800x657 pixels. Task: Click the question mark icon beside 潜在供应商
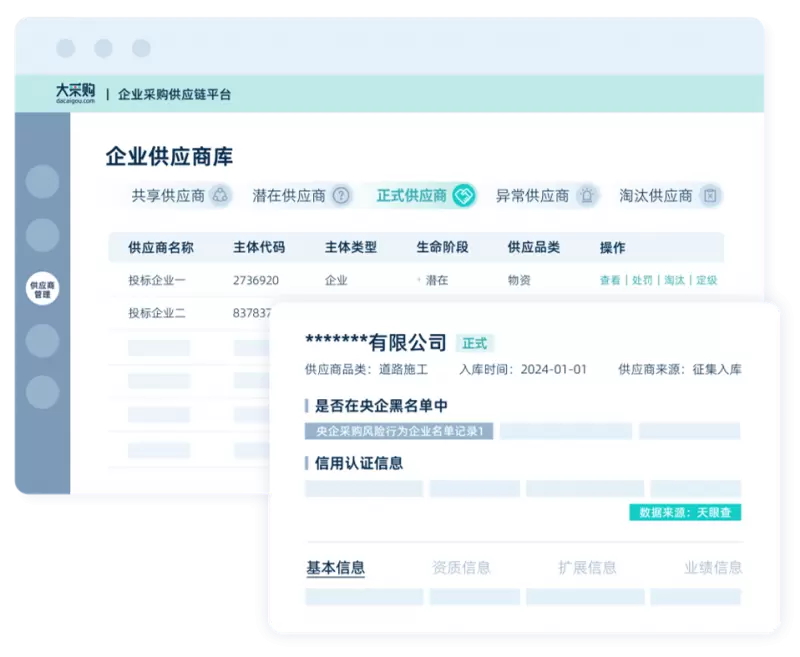[342, 196]
